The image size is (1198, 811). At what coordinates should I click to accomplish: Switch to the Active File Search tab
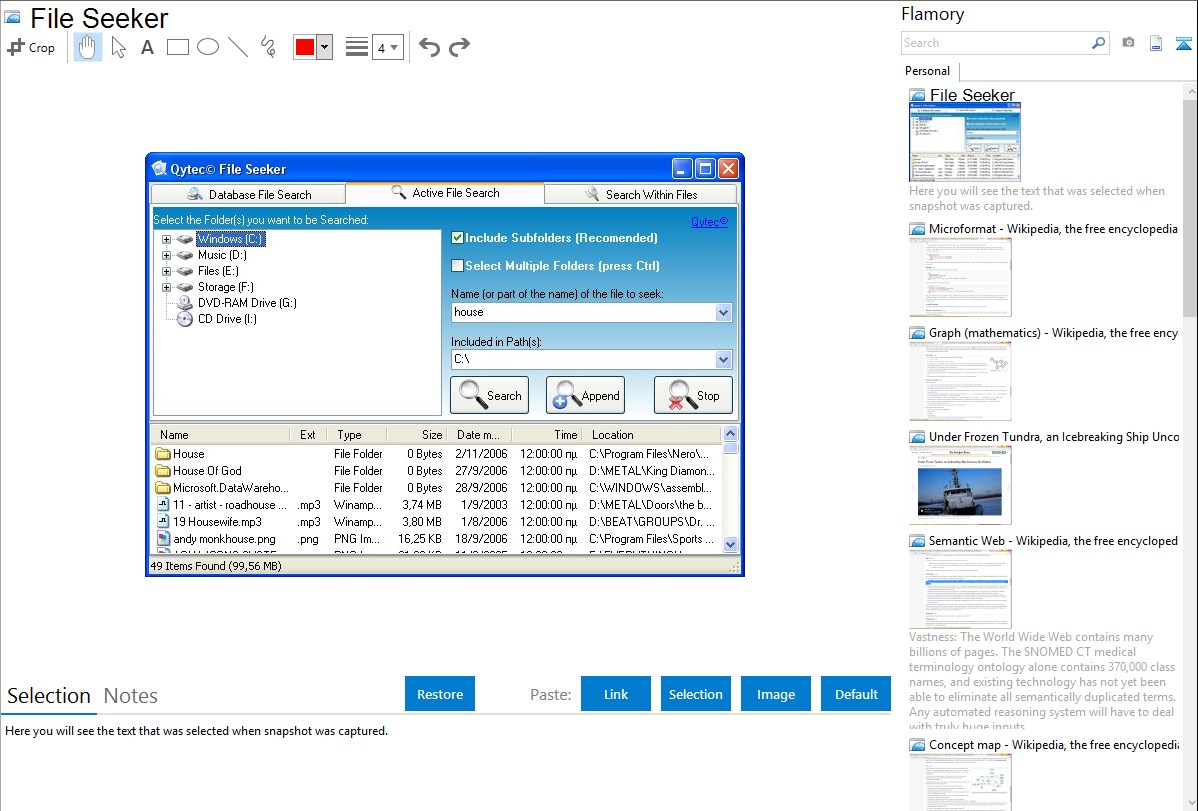[x=445, y=193]
